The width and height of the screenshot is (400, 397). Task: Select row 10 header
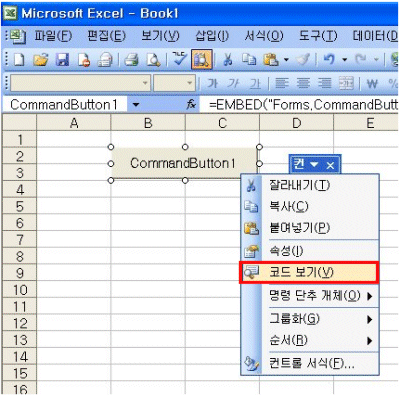[19, 290]
